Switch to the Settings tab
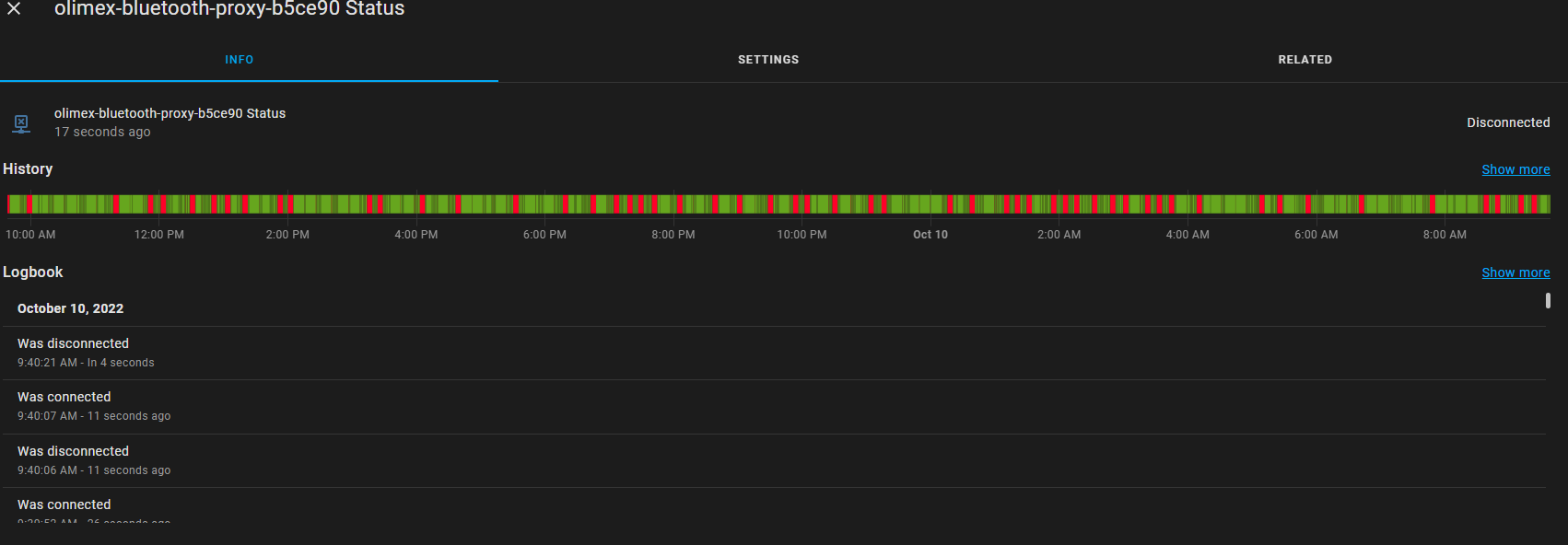This screenshot has width=1568, height=545. pyautogui.click(x=768, y=60)
